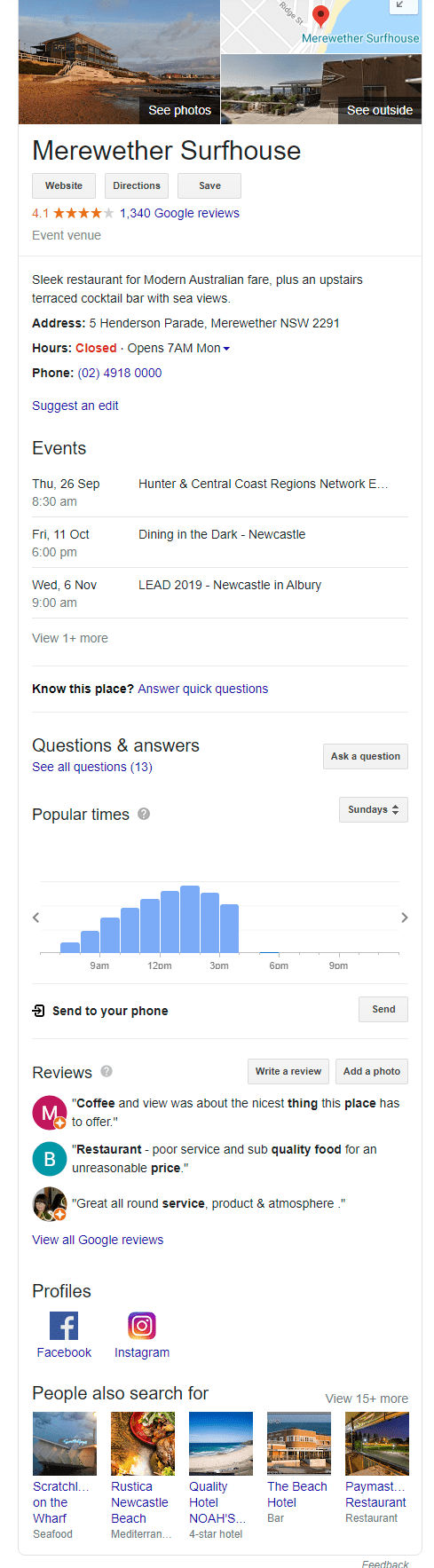The height and width of the screenshot is (1568, 434).
Task: Click Answer quick questions link
Action: 203,689
